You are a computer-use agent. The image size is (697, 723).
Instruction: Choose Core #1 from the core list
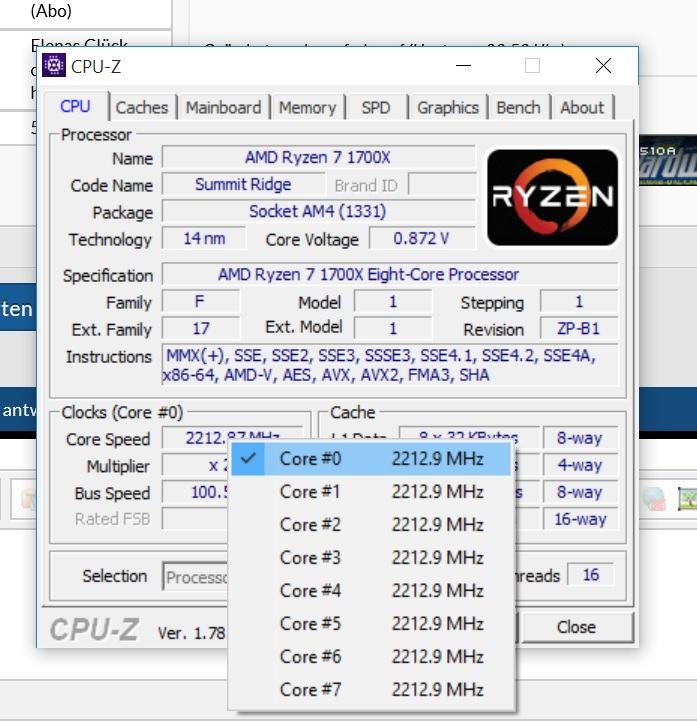tap(371, 492)
